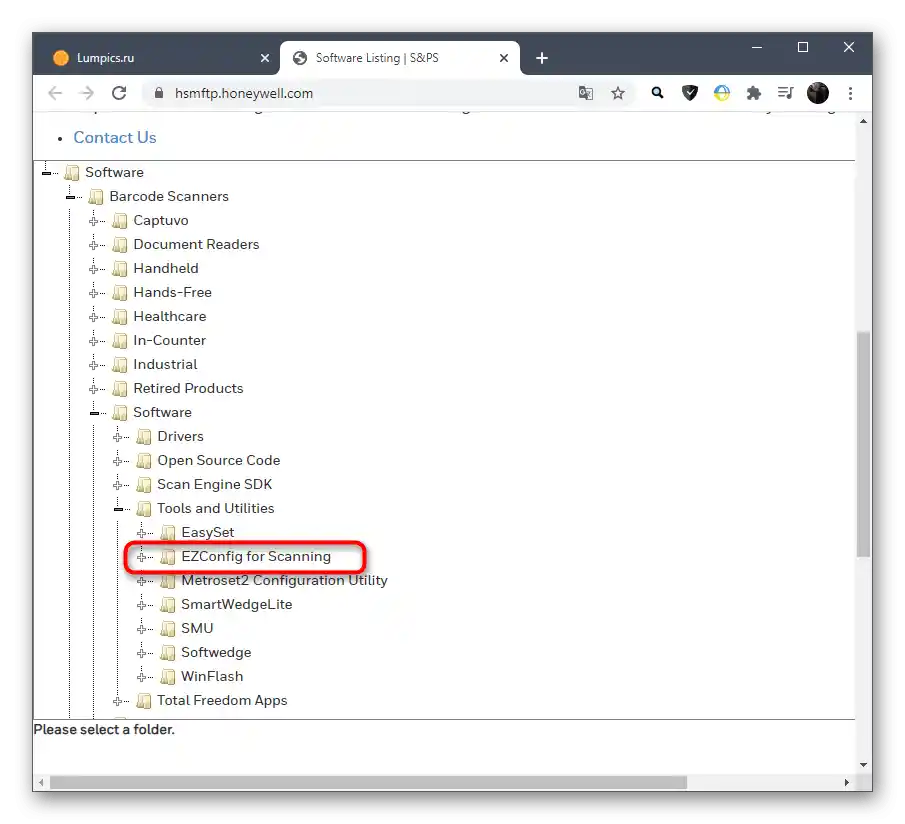Reload the page with refresh icon
Image resolution: width=905 pixels, height=824 pixels.
pyautogui.click(x=119, y=93)
